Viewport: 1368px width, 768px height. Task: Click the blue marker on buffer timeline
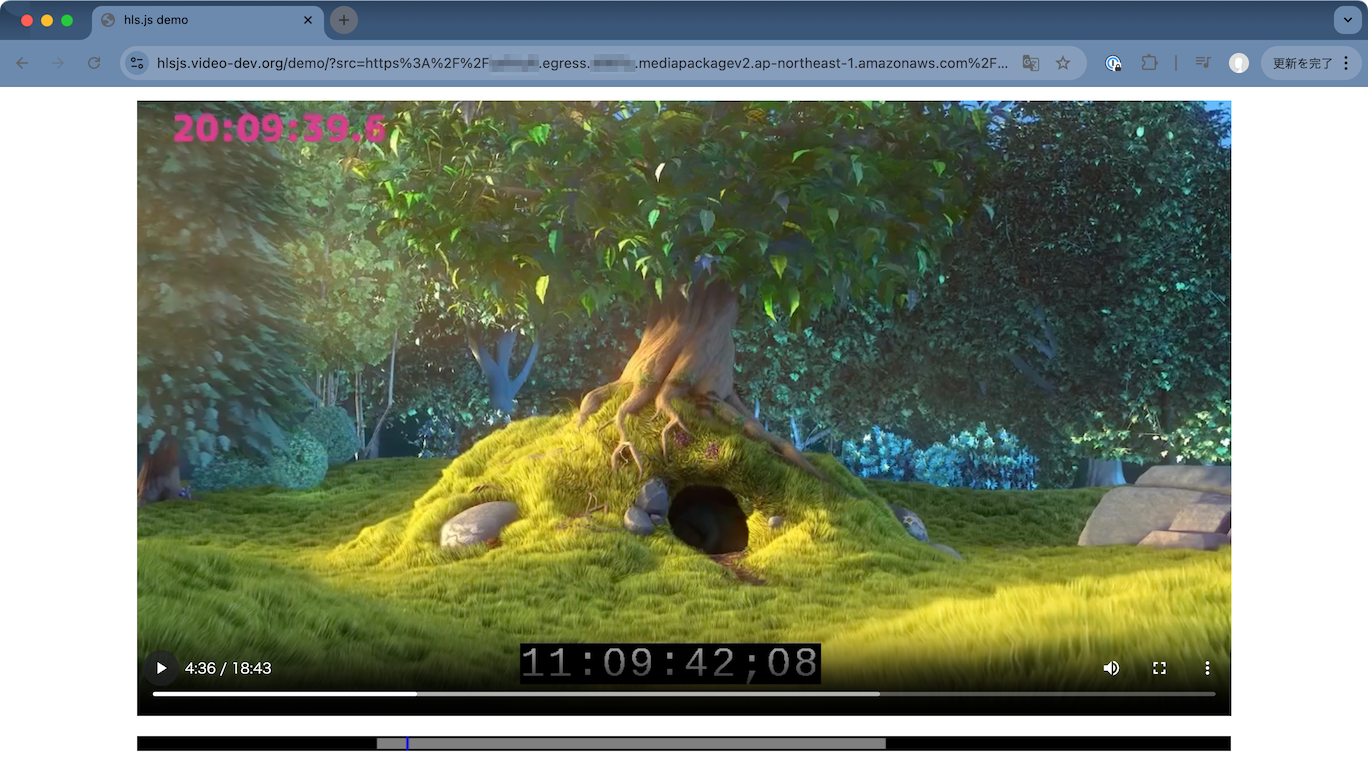pos(407,743)
